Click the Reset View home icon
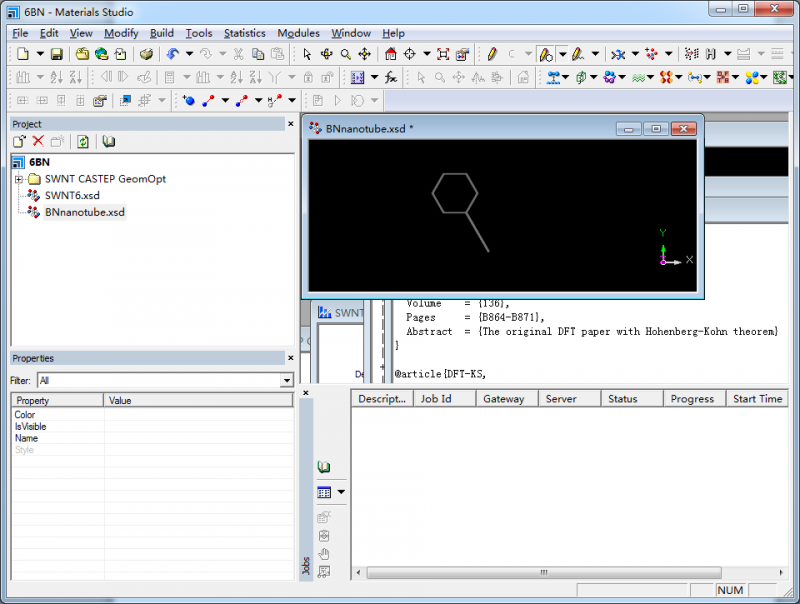This screenshot has width=800, height=604. 390,54
